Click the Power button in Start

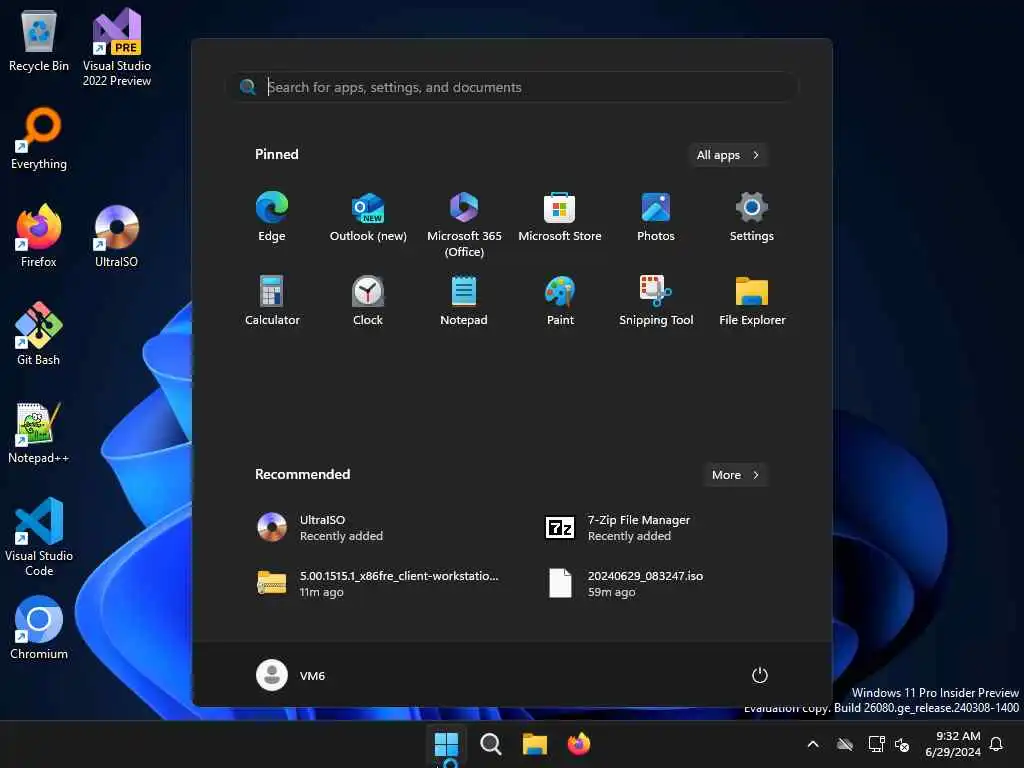pos(760,675)
